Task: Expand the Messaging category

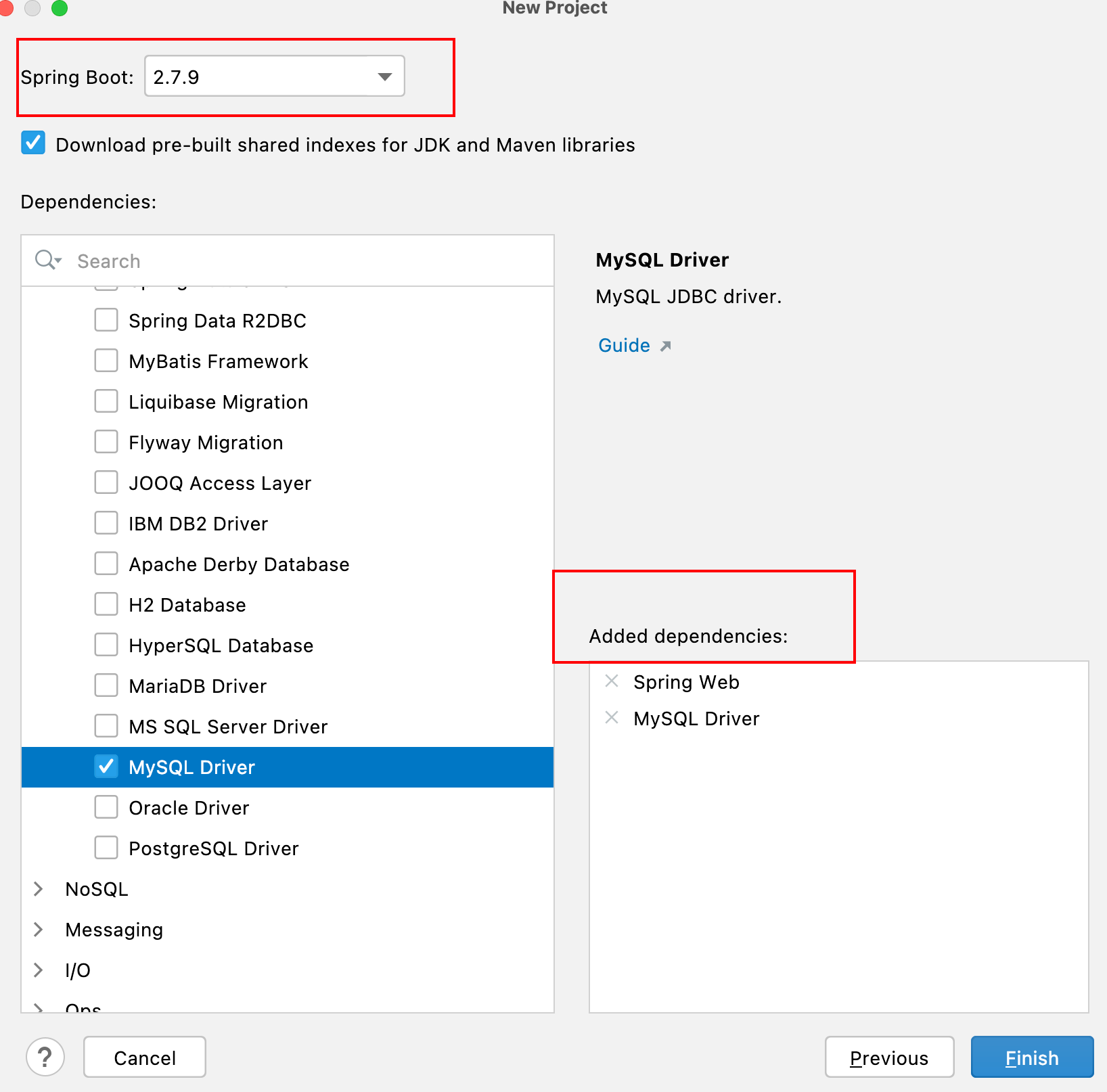Action: (39, 930)
